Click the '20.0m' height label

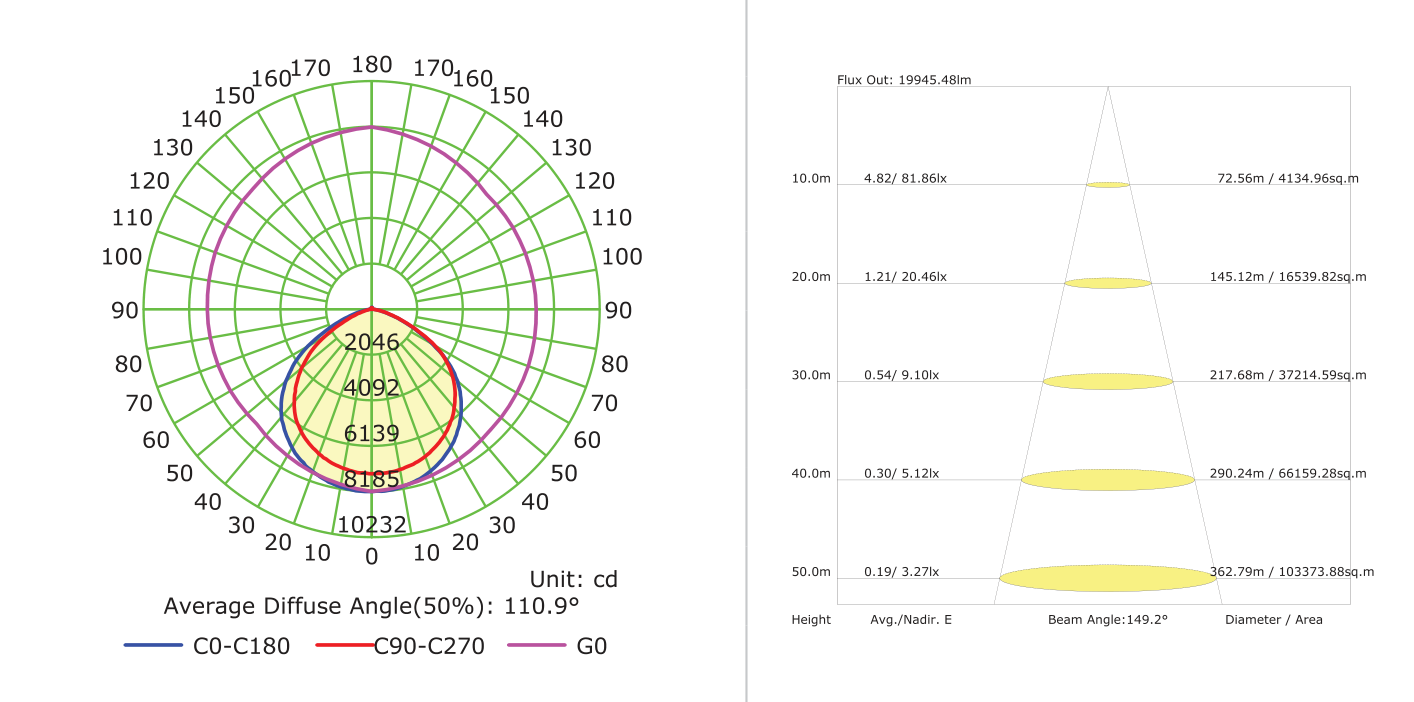click(811, 276)
